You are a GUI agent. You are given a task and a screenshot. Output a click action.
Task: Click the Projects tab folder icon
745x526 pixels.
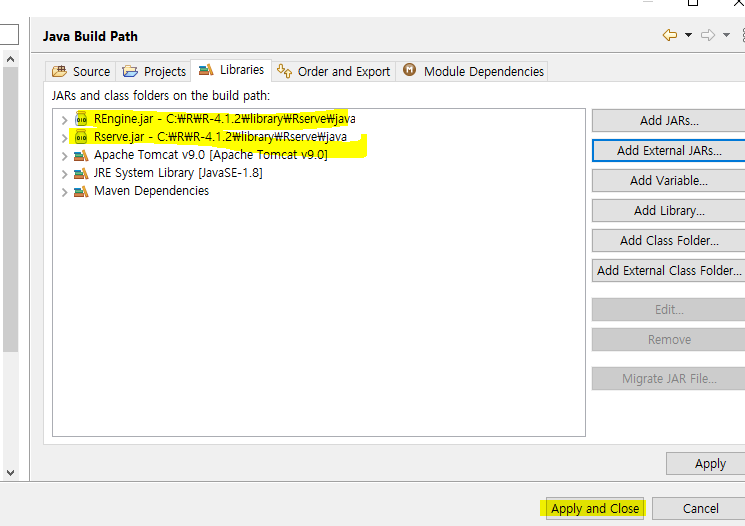130,71
